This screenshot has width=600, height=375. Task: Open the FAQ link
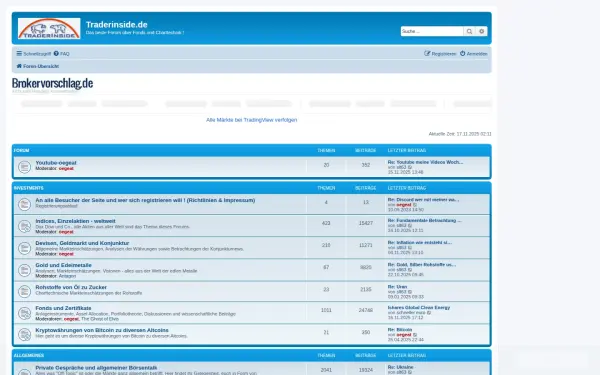[62, 54]
